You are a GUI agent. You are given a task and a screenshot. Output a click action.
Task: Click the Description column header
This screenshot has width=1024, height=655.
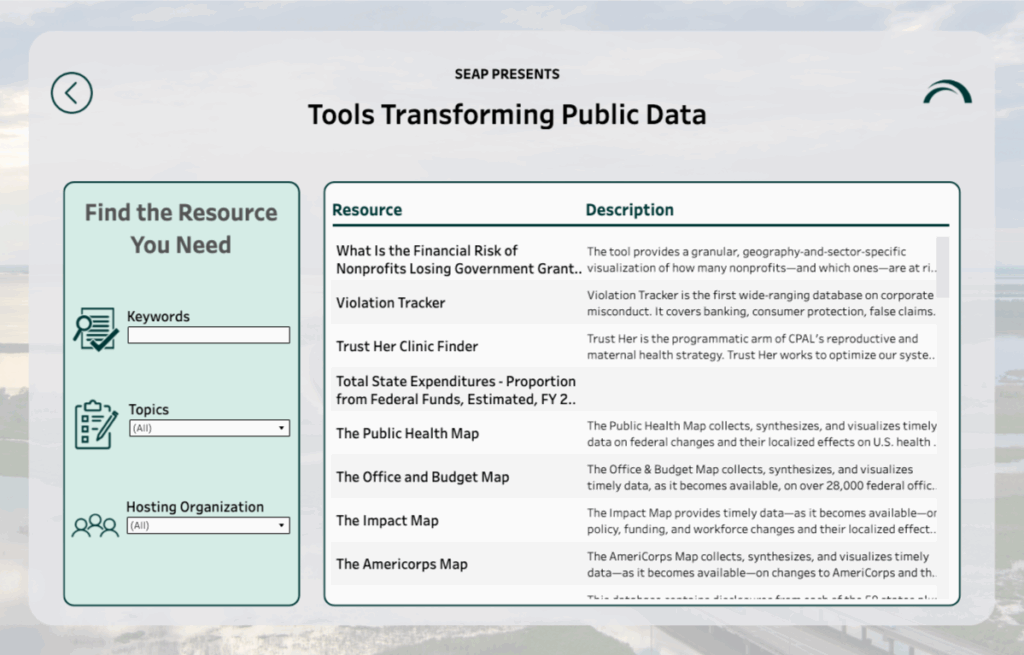tap(629, 210)
